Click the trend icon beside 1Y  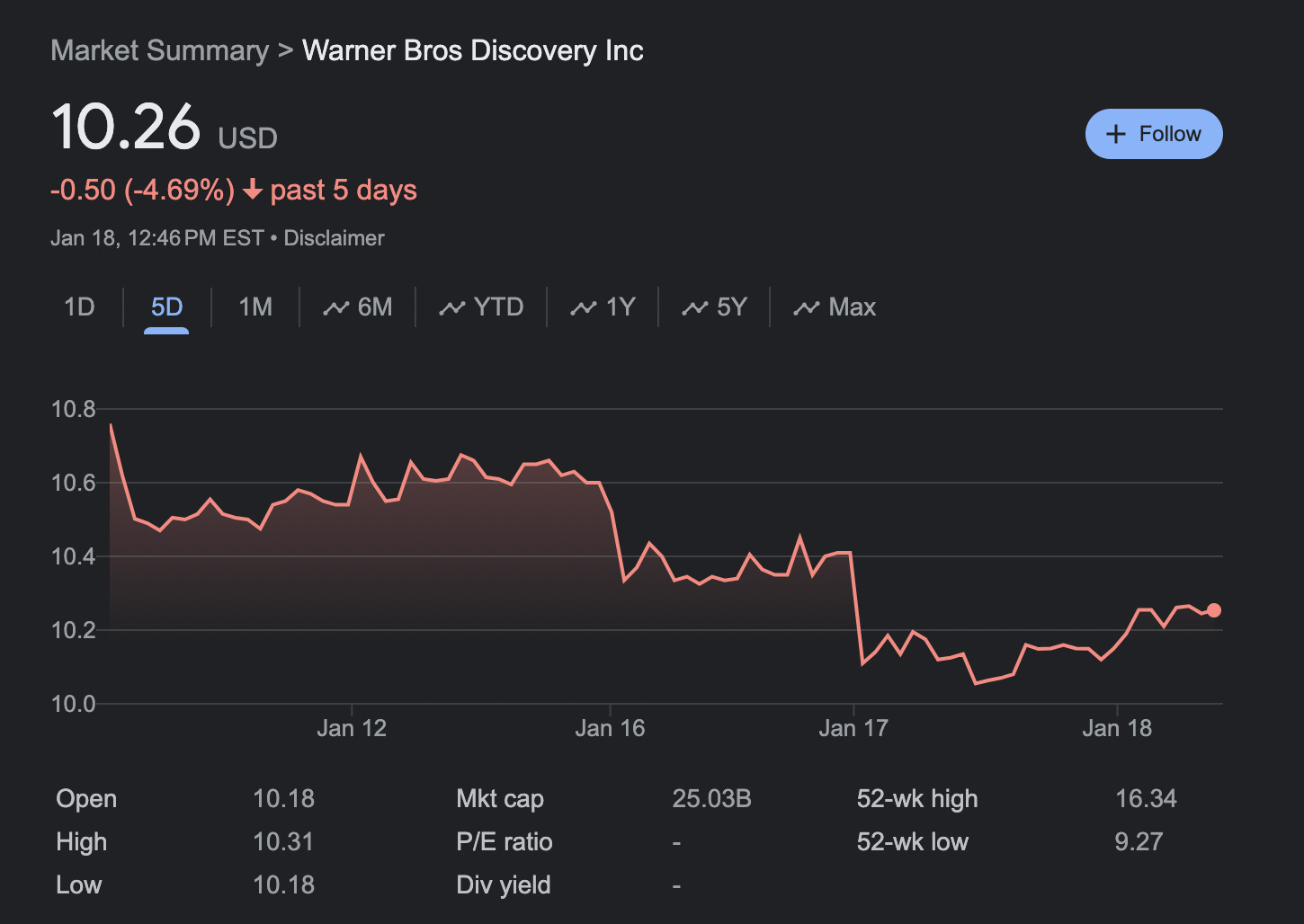click(x=584, y=308)
